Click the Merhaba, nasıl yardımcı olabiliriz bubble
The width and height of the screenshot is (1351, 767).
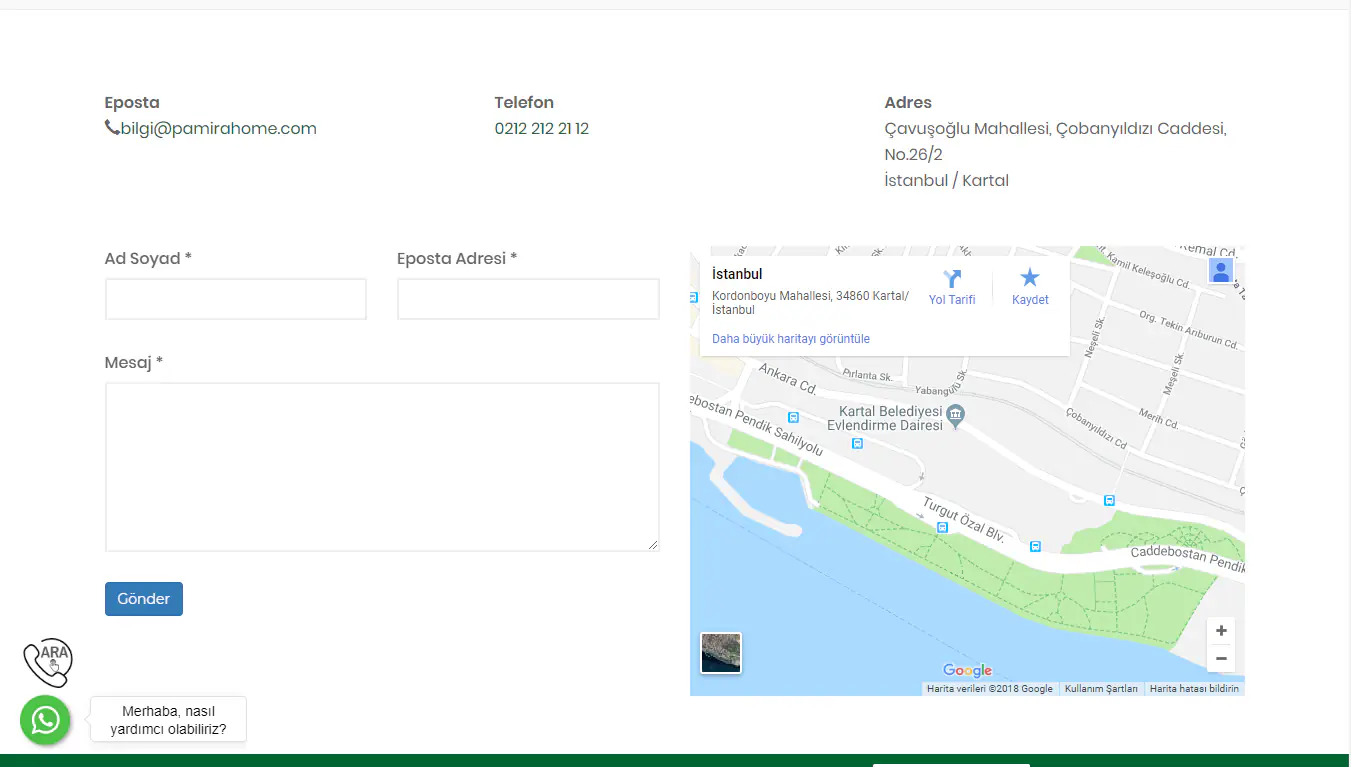pos(168,720)
